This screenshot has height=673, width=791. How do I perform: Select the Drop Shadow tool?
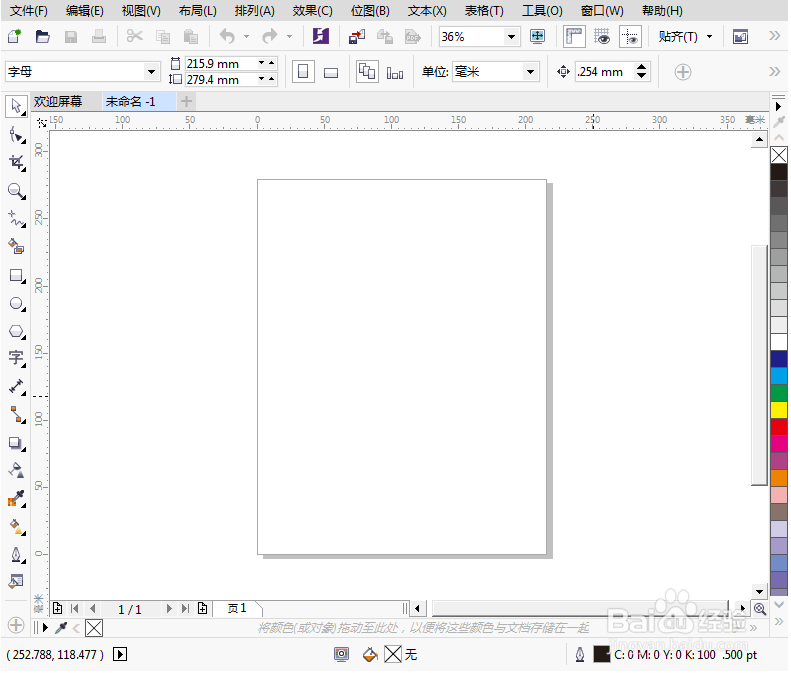(x=16, y=443)
